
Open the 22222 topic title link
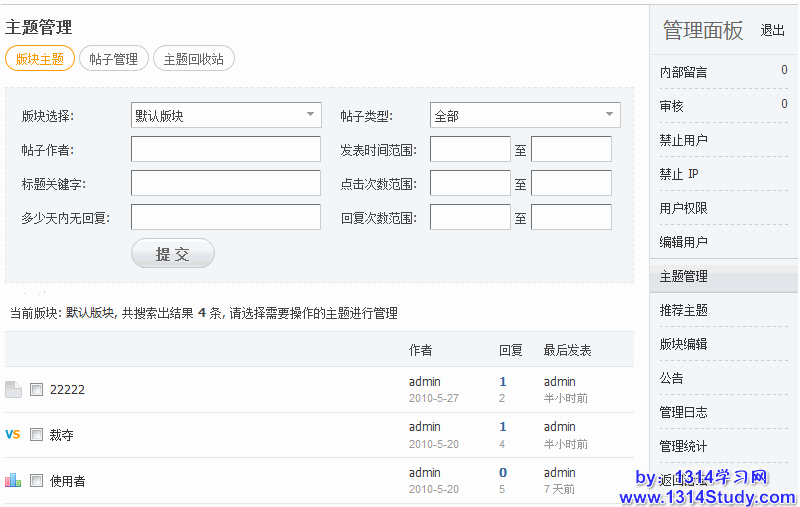pyautogui.click(x=67, y=390)
